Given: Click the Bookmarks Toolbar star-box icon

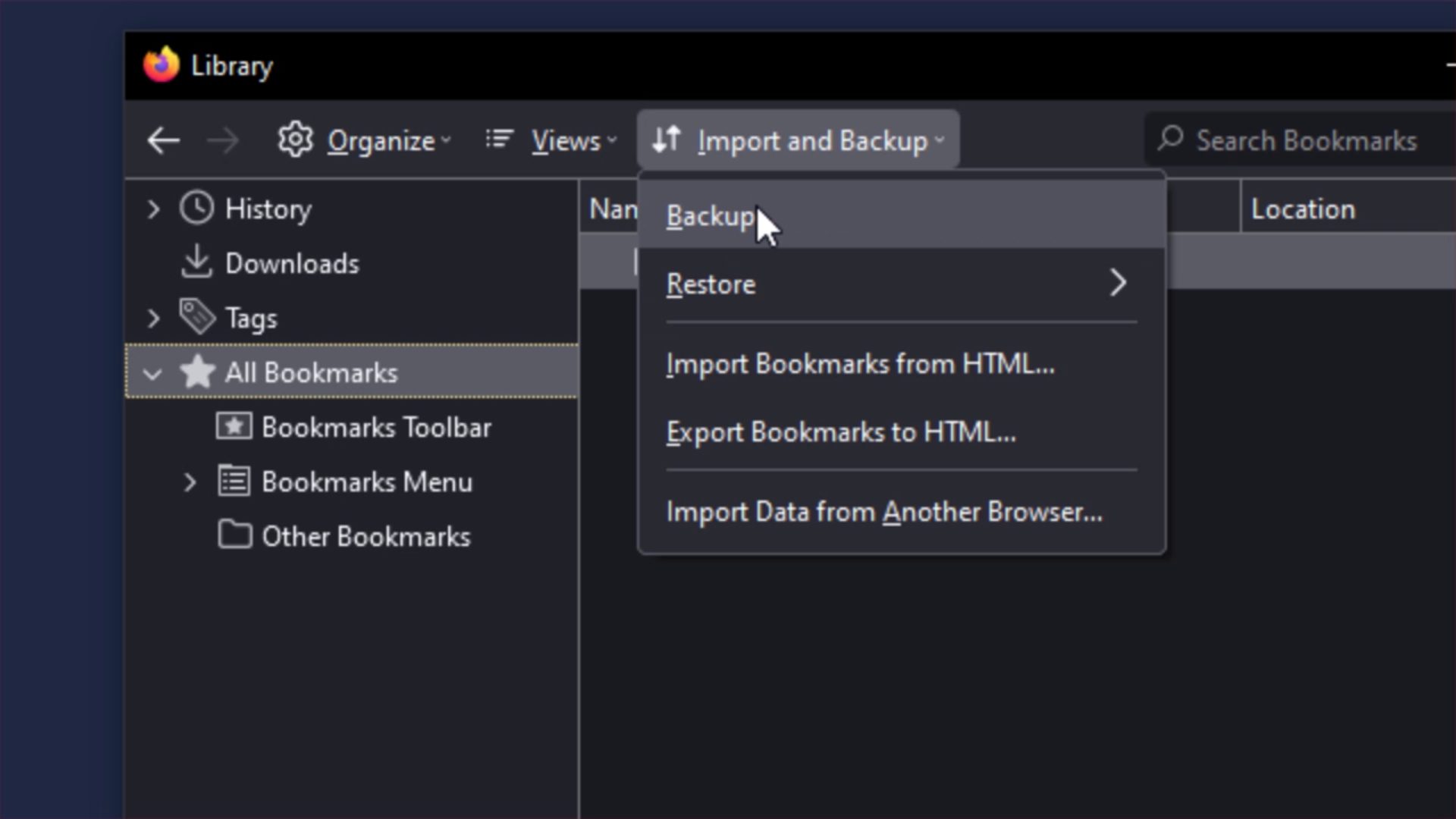Looking at the screenshot, I should click(x=234, y=426).
